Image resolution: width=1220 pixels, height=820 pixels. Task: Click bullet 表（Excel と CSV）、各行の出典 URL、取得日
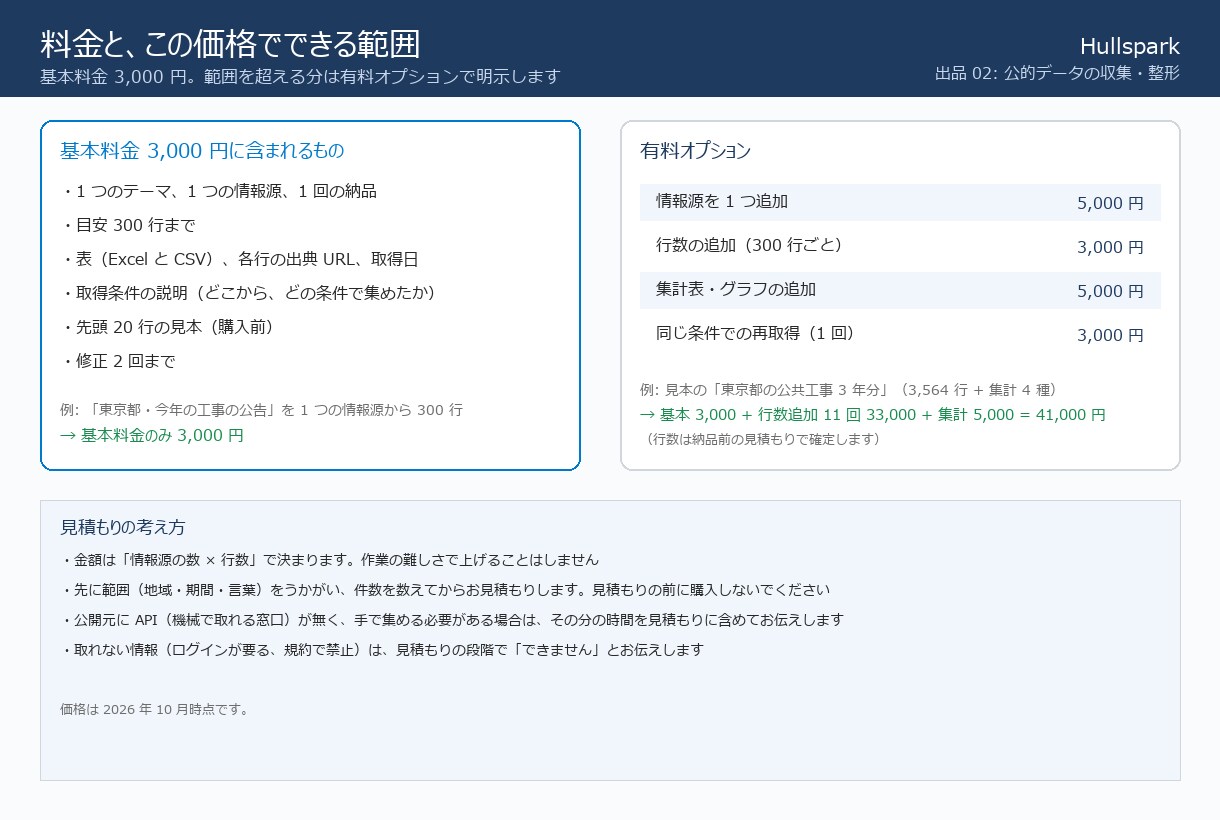pyautogui.click(x=239, y=259)
